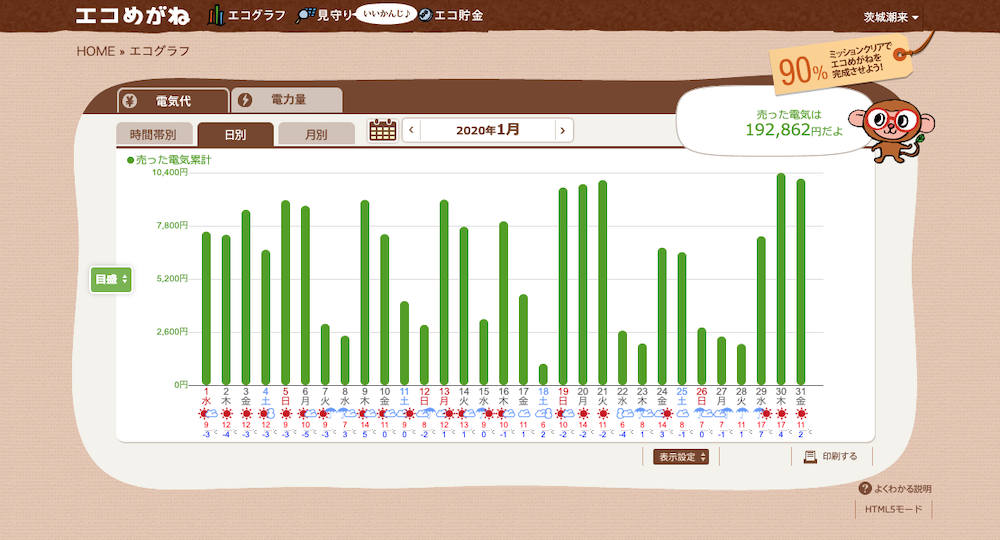Click the 5,200円 axis label
1000x540 pixels.
[x=172, y=279]
